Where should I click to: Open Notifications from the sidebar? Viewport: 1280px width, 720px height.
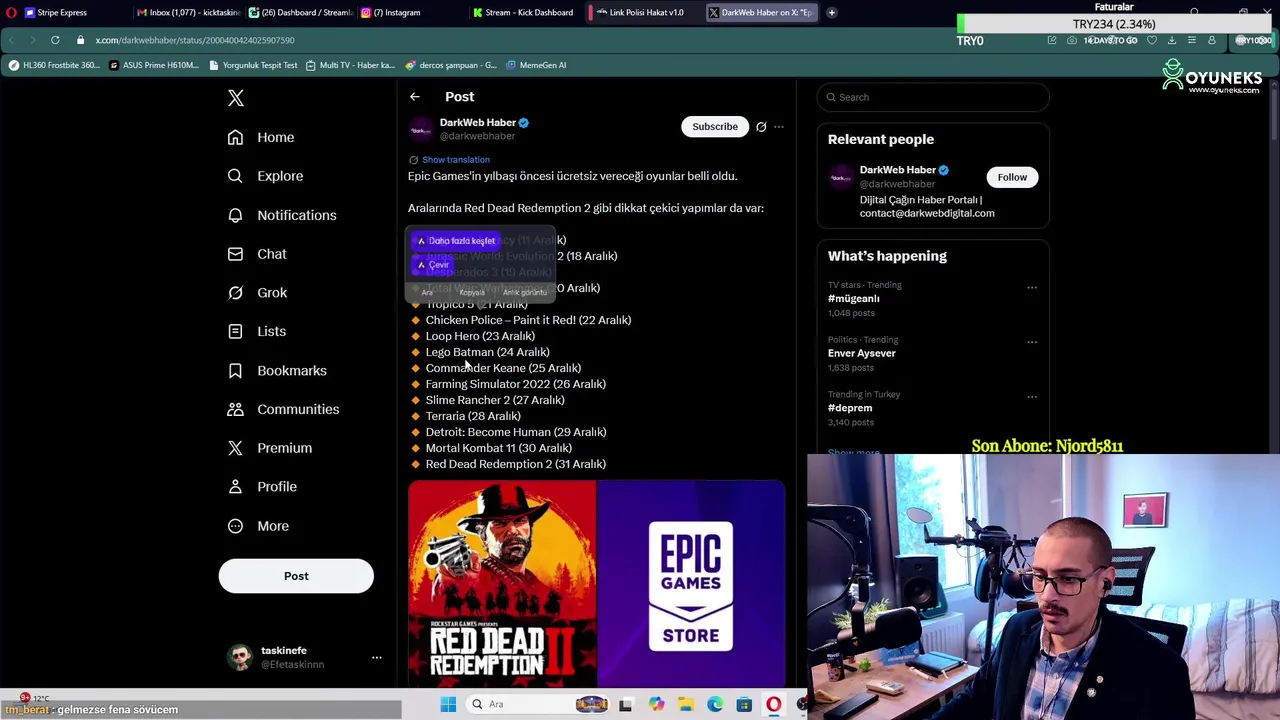[x=282, y=215]
